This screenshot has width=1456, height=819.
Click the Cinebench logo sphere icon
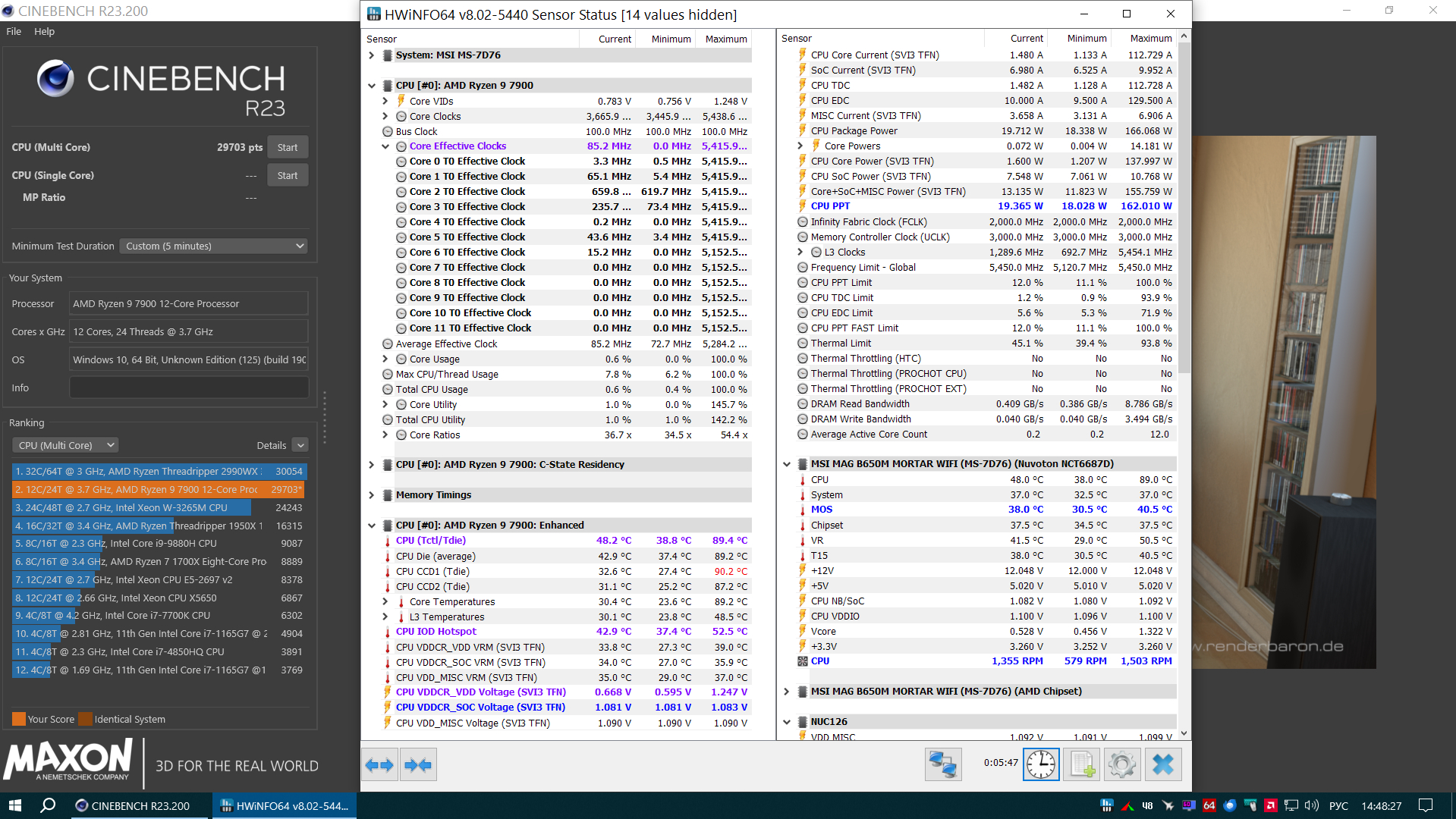point(55,78)
